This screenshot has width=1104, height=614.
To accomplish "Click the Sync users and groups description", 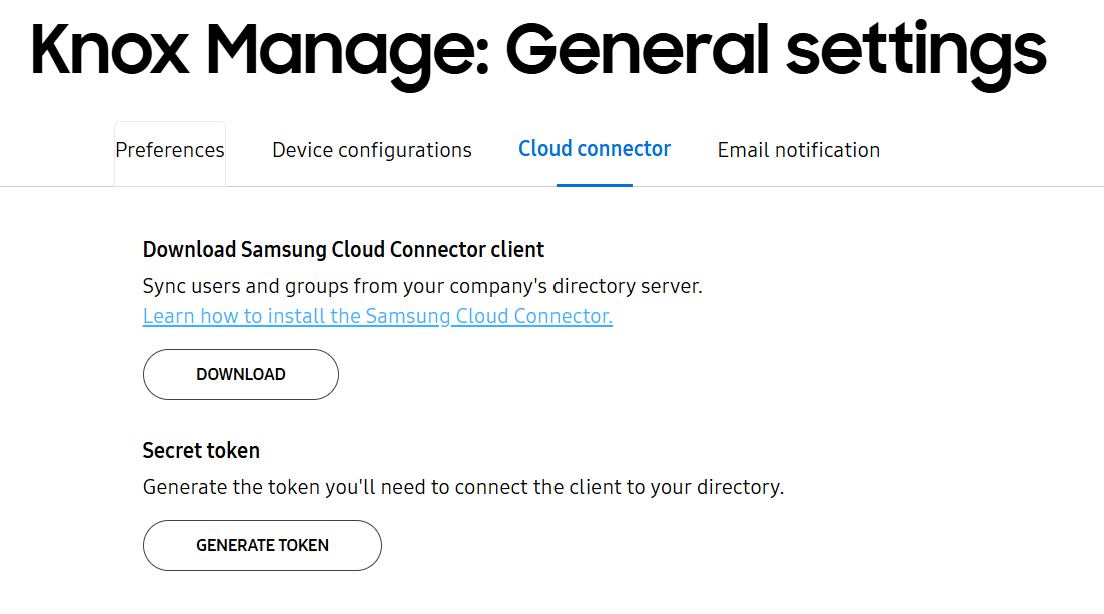I will (422, 287).
